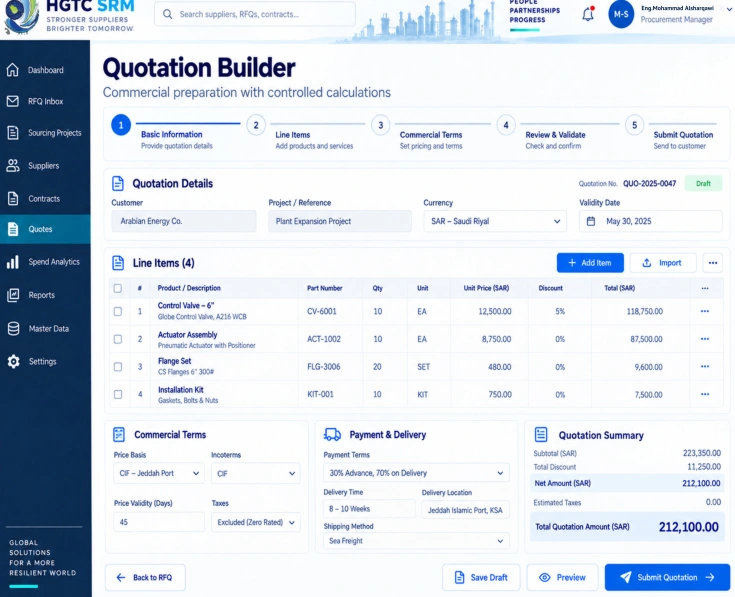735x597 pixels.
Task: Click the Import button
Action: click(x=663, y=263)
